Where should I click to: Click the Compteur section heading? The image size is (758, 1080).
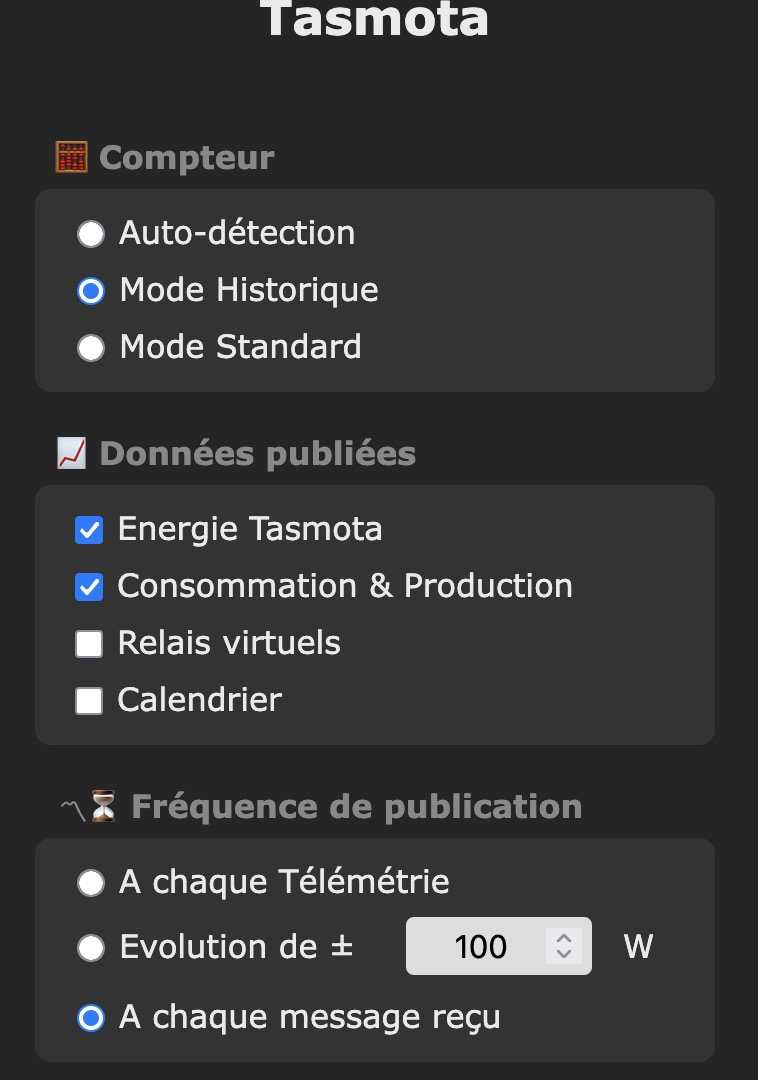point(187,158)
